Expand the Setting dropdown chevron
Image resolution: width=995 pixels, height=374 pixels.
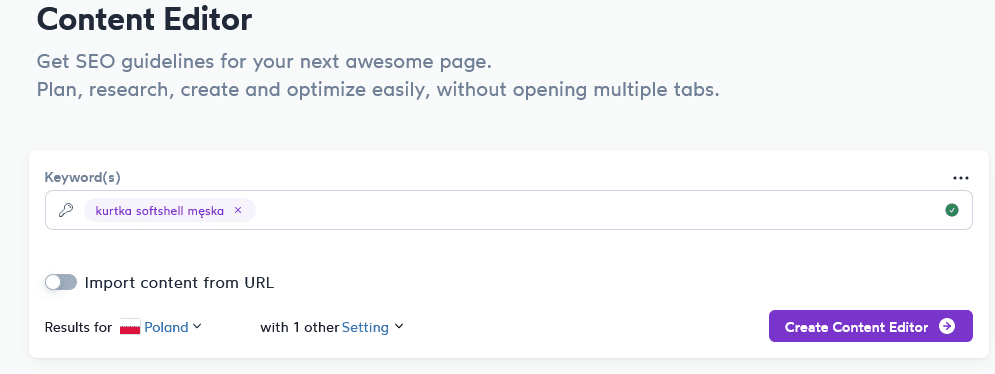[399, 326]
